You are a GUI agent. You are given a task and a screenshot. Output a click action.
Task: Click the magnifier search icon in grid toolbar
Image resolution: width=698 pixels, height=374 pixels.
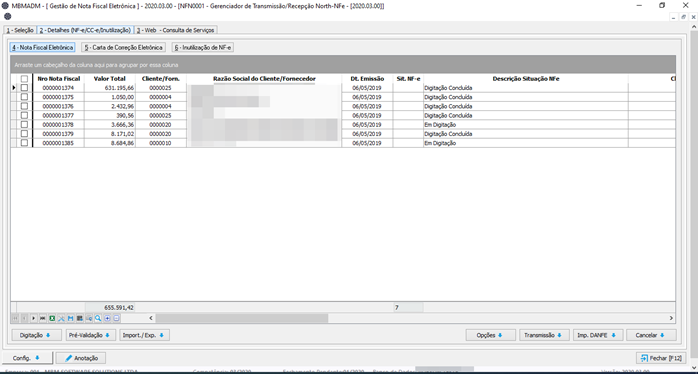pyautogui.click(x=98, y=318)
